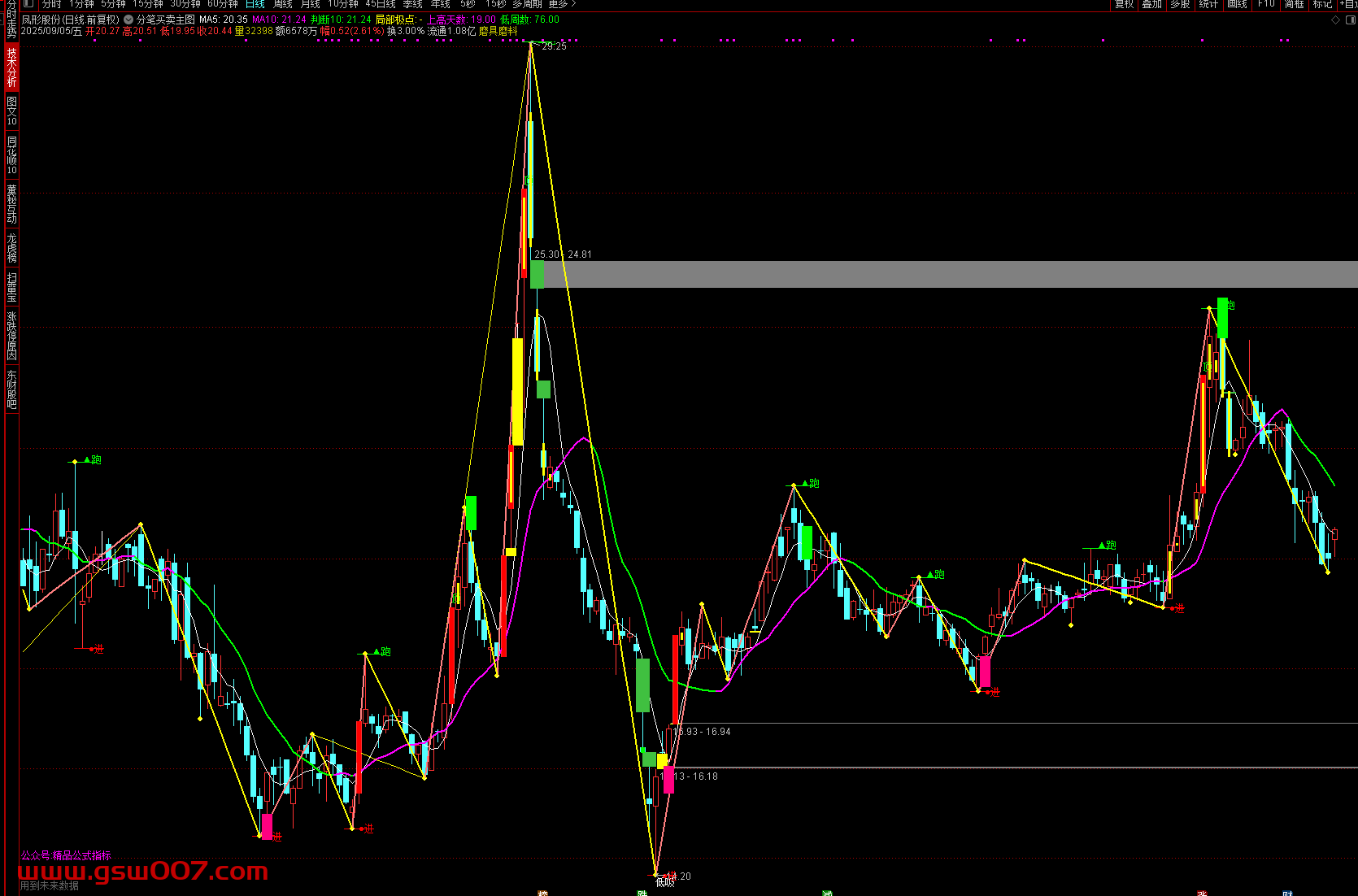Click the panel layout icon at top-left
This screenshot has height=896, width=1358.
coord(28,4)
